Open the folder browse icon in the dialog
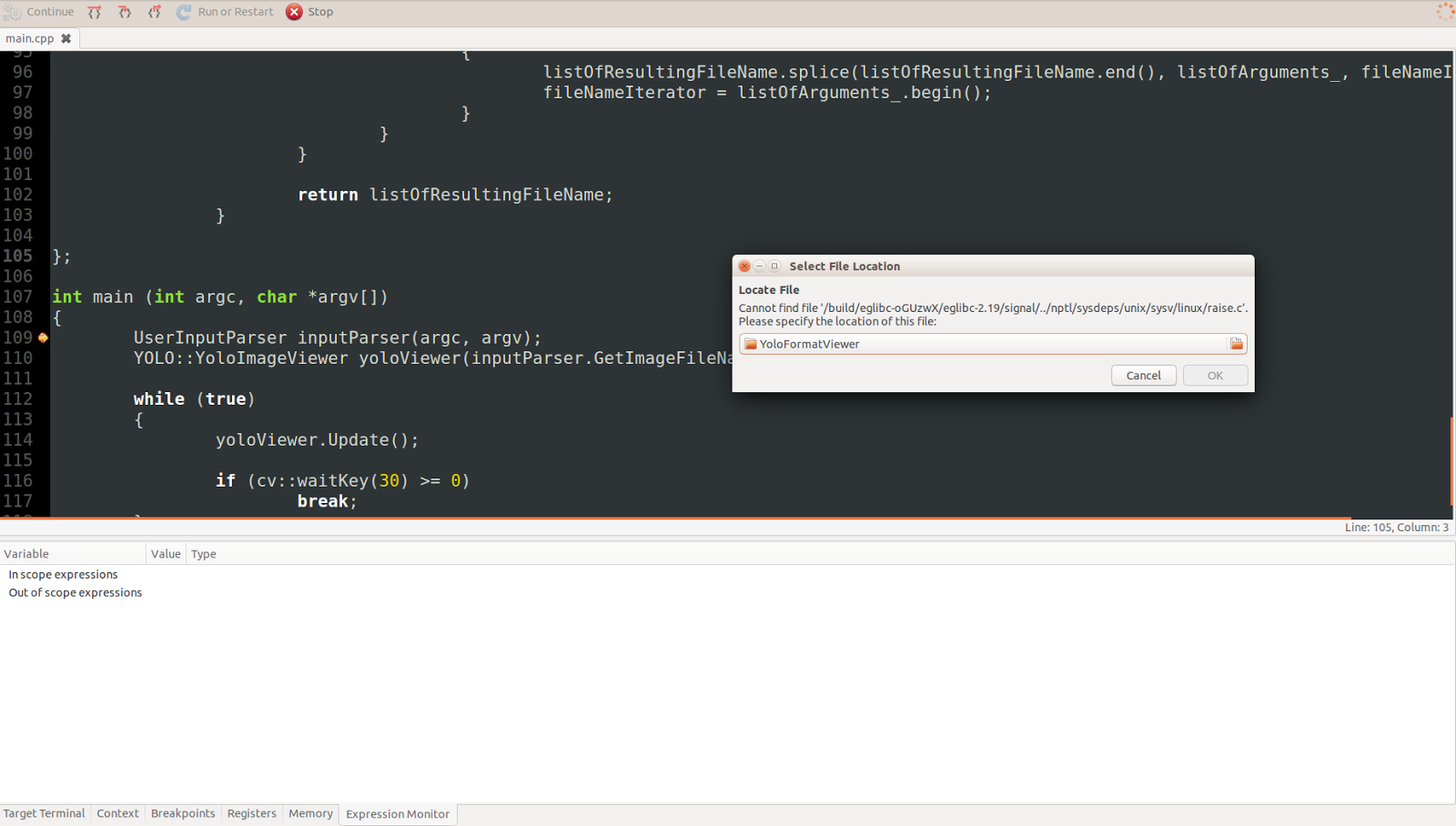 click(x=1237, y=343)
